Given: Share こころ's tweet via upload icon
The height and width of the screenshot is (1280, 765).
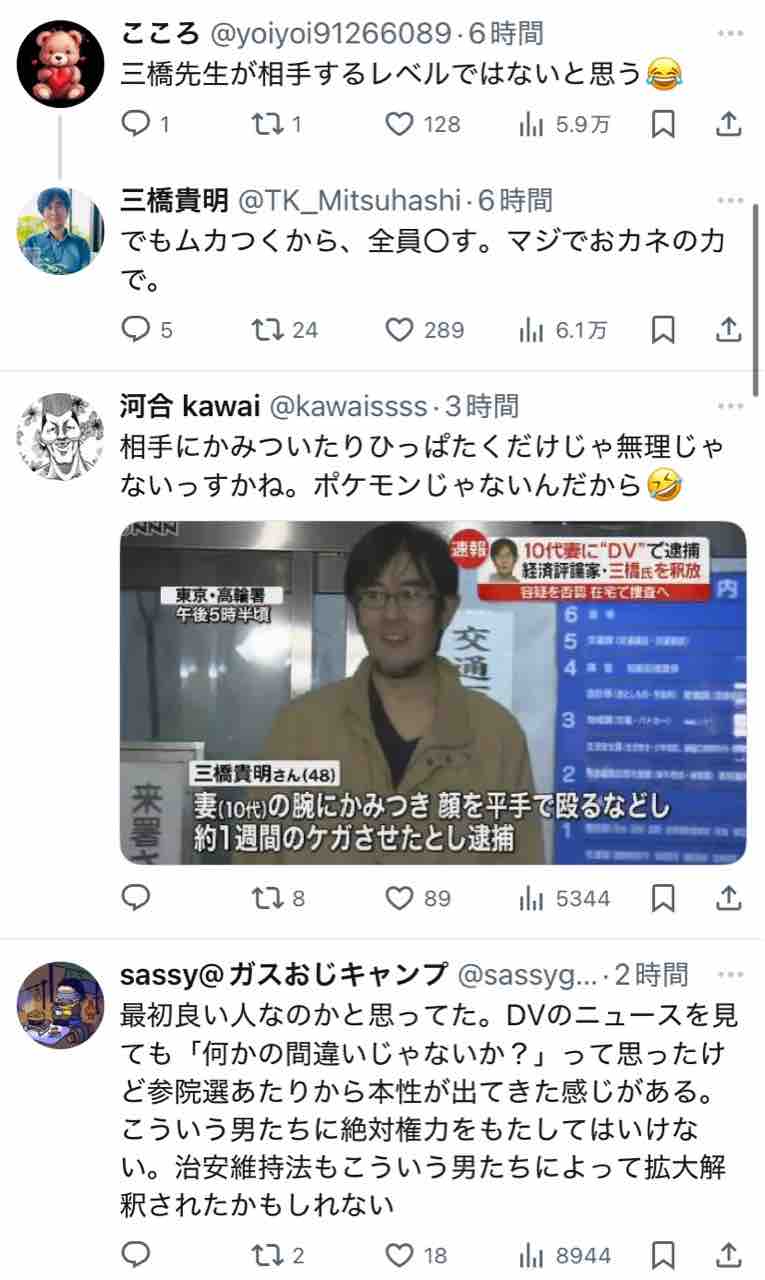Looking at the screenshot, I should coord(729,124).
